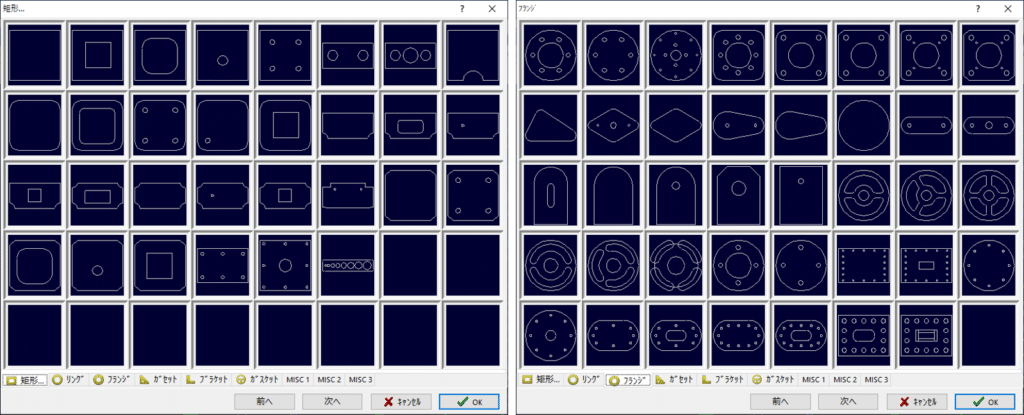Screen dimensions: 1024x415
Task: Select the three-spoke wheel flange shape
Action: 925,195
